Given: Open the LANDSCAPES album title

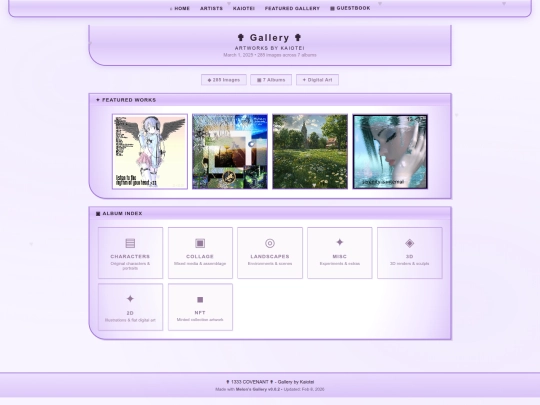Looking at the screenshot, I should 270,257.
